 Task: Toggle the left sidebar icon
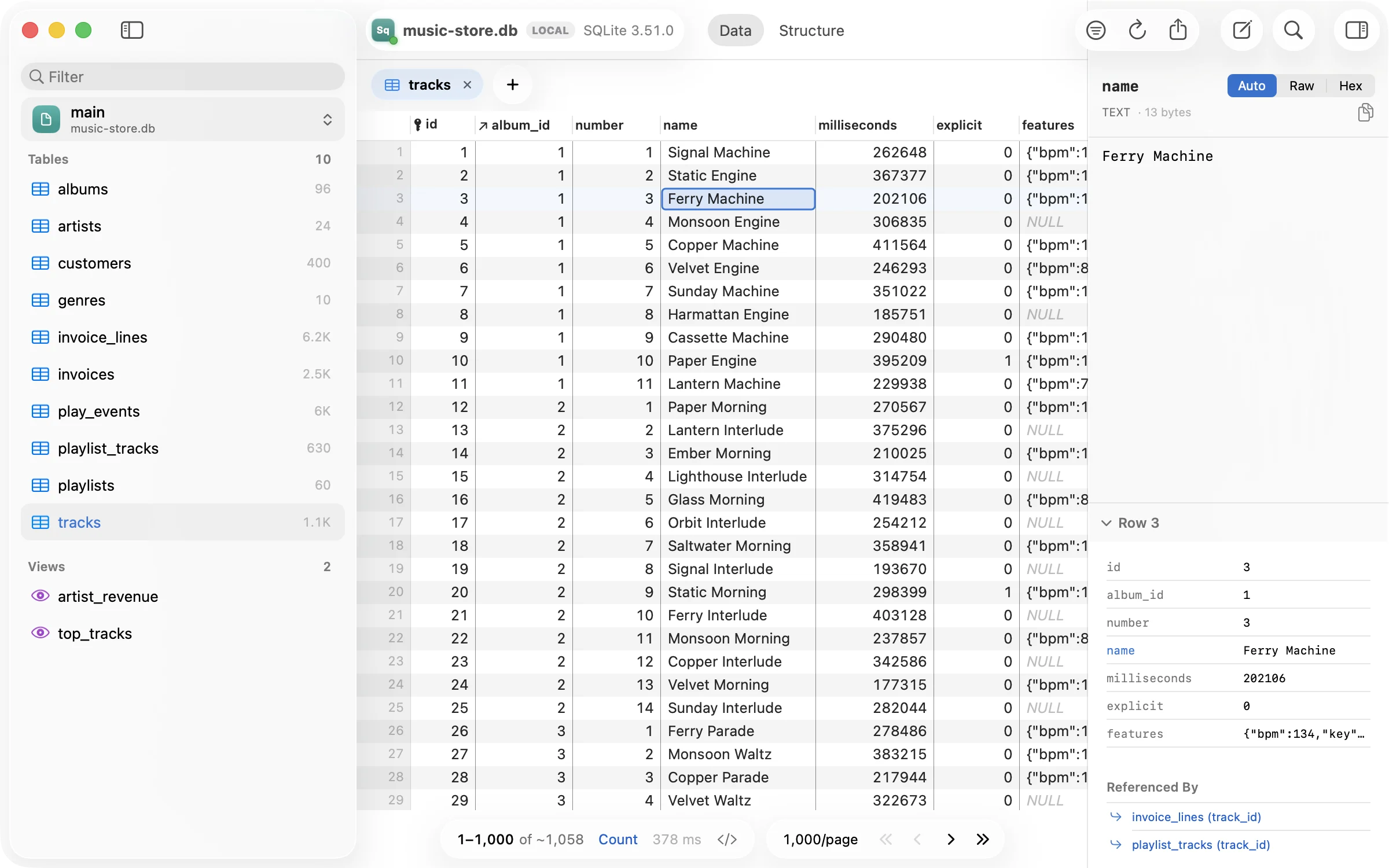tap(132, 30)
